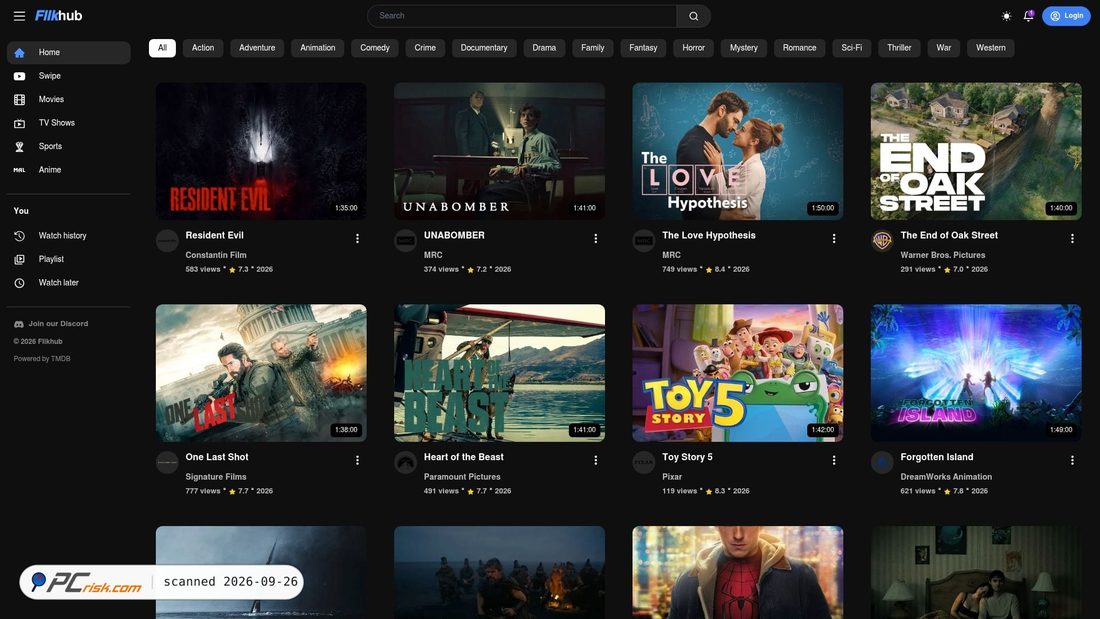Screen dimensions: 1100x619
Task: Toggle the light/dark theme sun icon
Action: click(1006, 16)
